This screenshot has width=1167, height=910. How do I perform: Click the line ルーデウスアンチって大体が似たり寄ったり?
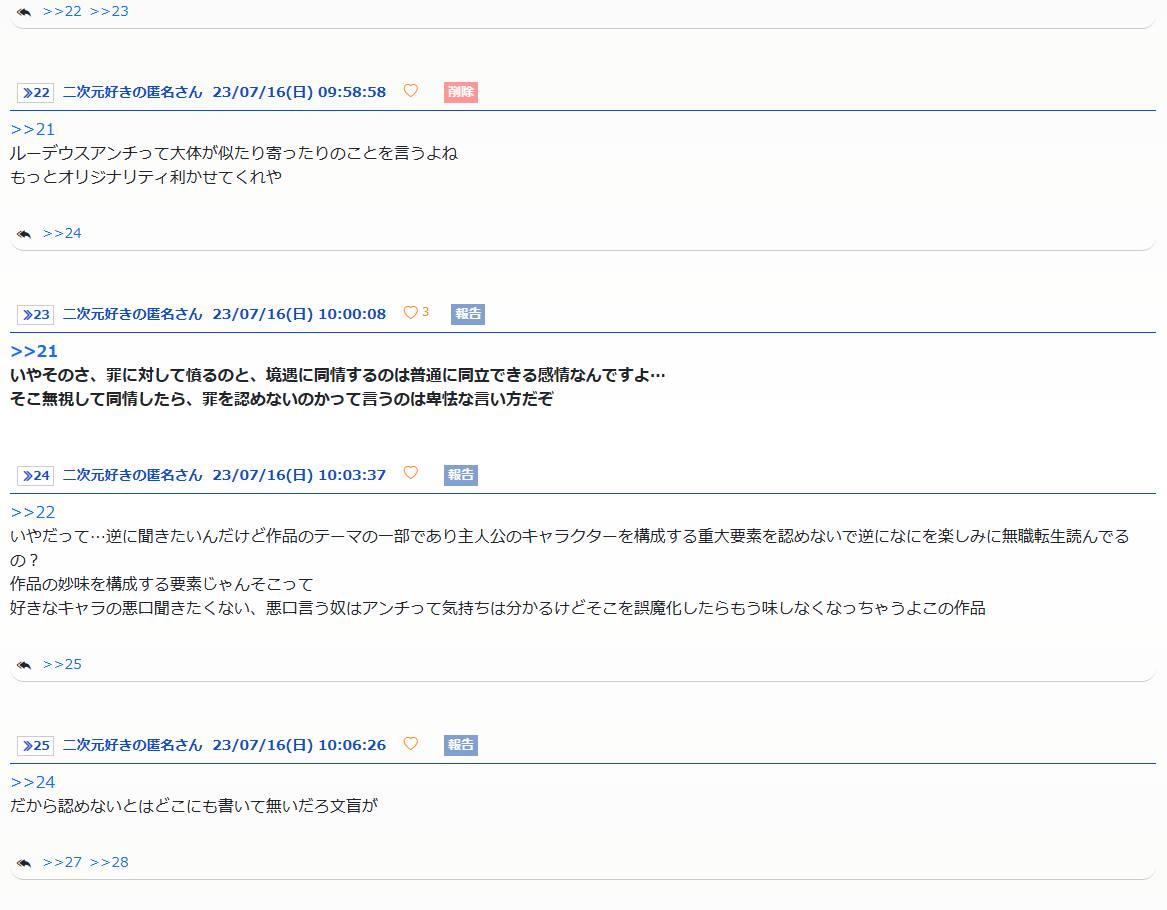234,153
